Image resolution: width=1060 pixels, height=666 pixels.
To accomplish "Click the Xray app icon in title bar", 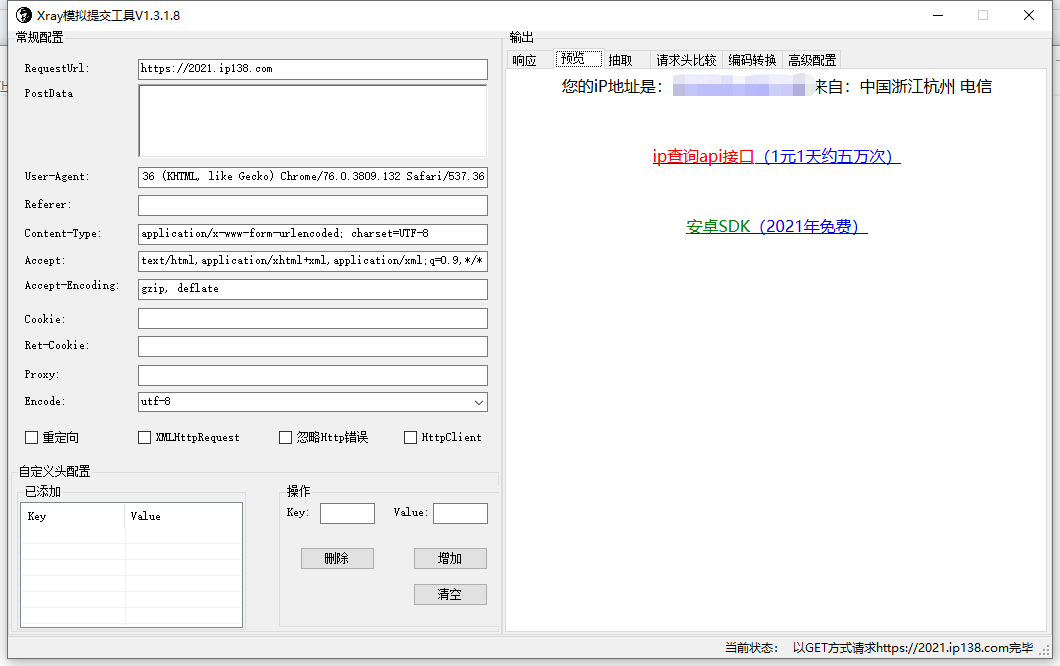I will tap(24, 15).
